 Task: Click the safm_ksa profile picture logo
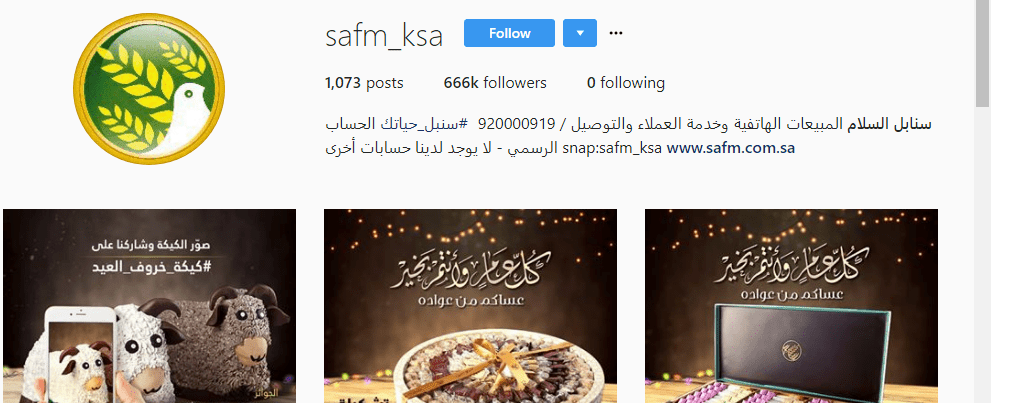pos(149,89)
